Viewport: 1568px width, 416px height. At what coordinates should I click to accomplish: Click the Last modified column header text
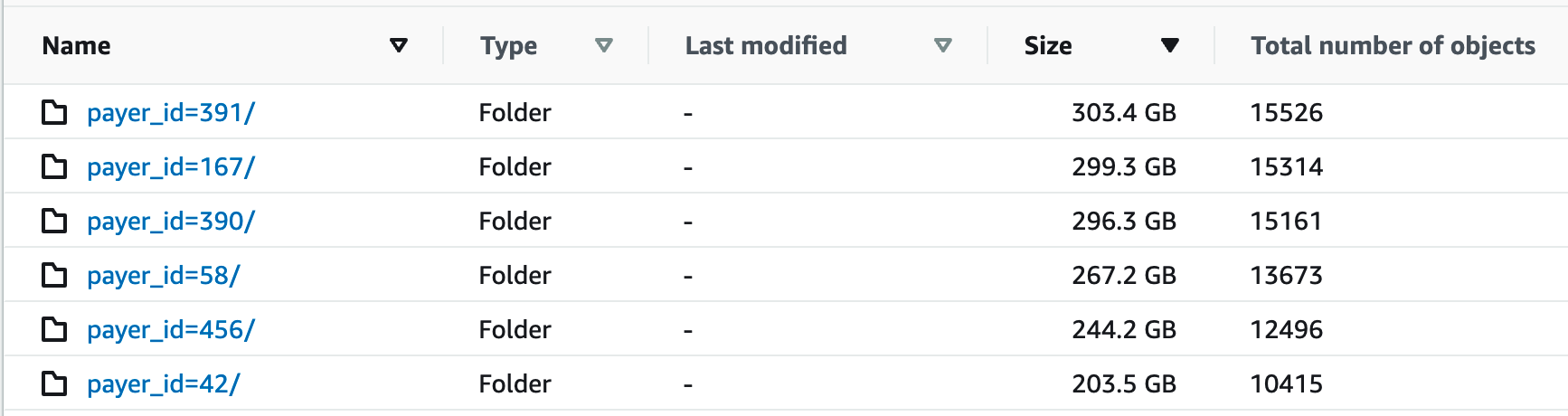coord(766,45)
